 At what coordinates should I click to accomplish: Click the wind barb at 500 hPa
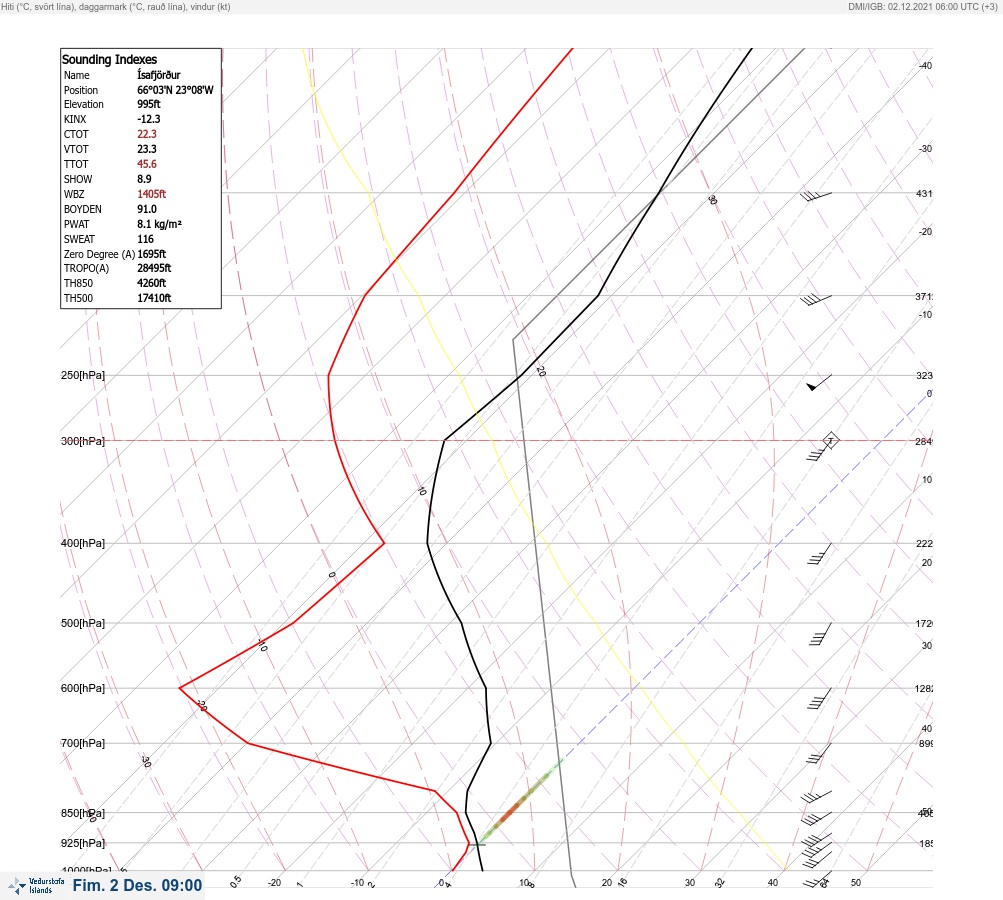point(821,634)
